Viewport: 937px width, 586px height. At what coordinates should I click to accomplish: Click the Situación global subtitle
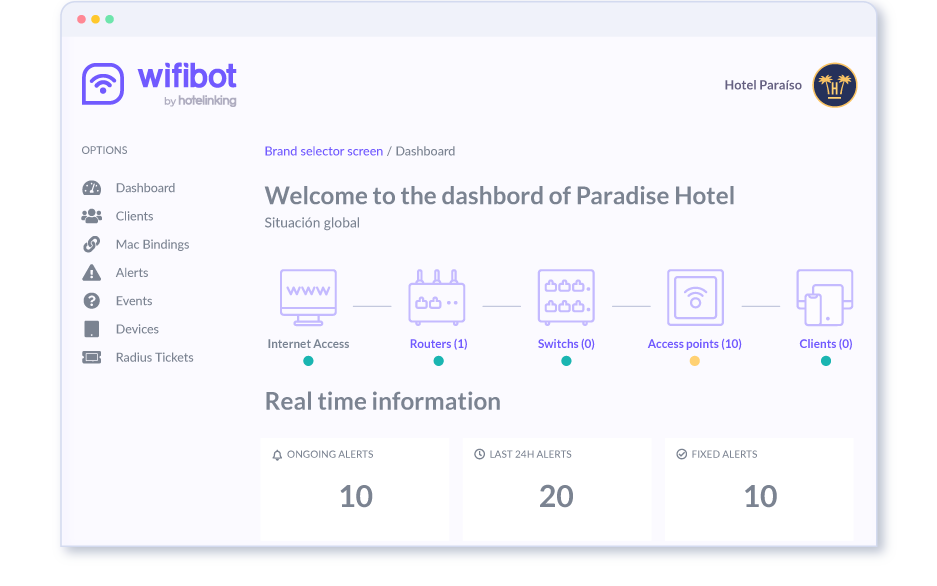pos(312,223)
